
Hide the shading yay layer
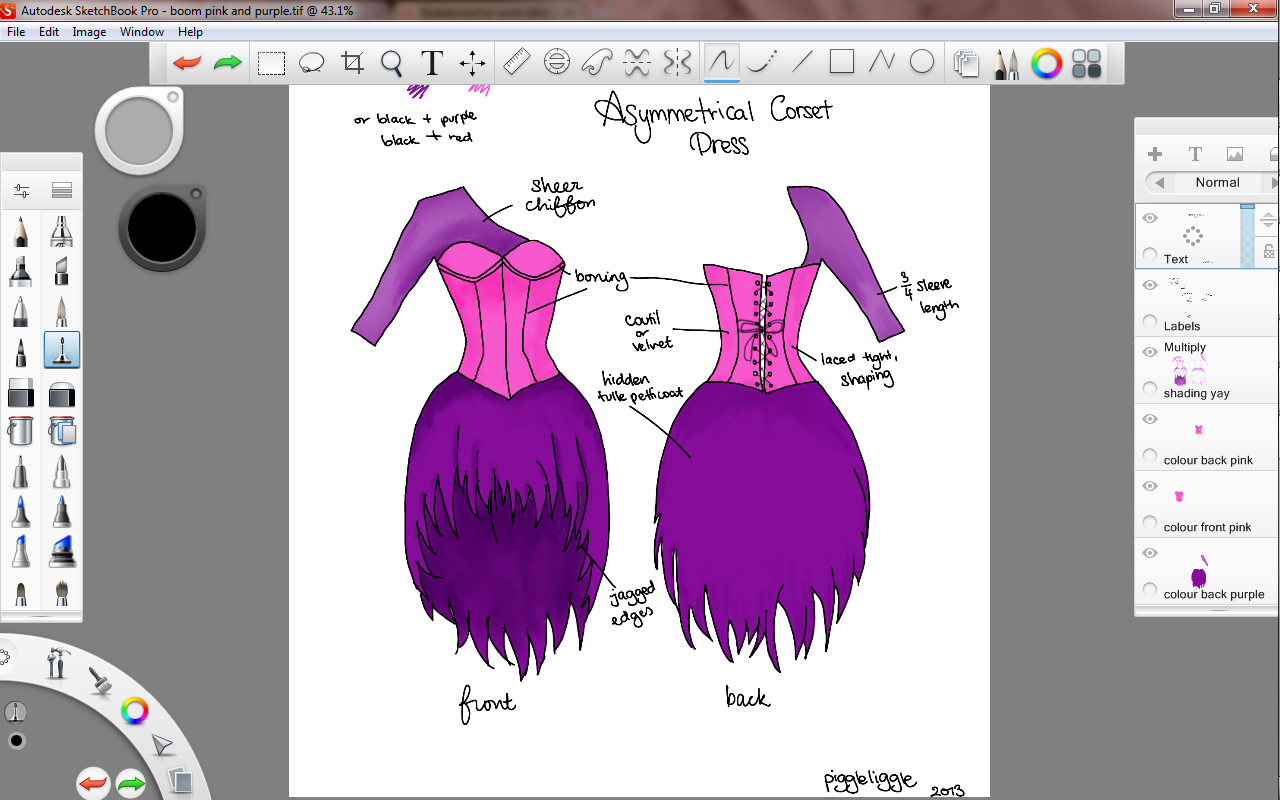1150,352
